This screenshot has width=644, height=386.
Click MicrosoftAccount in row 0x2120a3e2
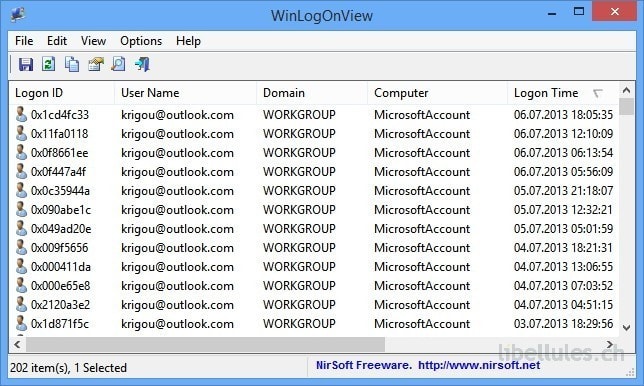422,305
